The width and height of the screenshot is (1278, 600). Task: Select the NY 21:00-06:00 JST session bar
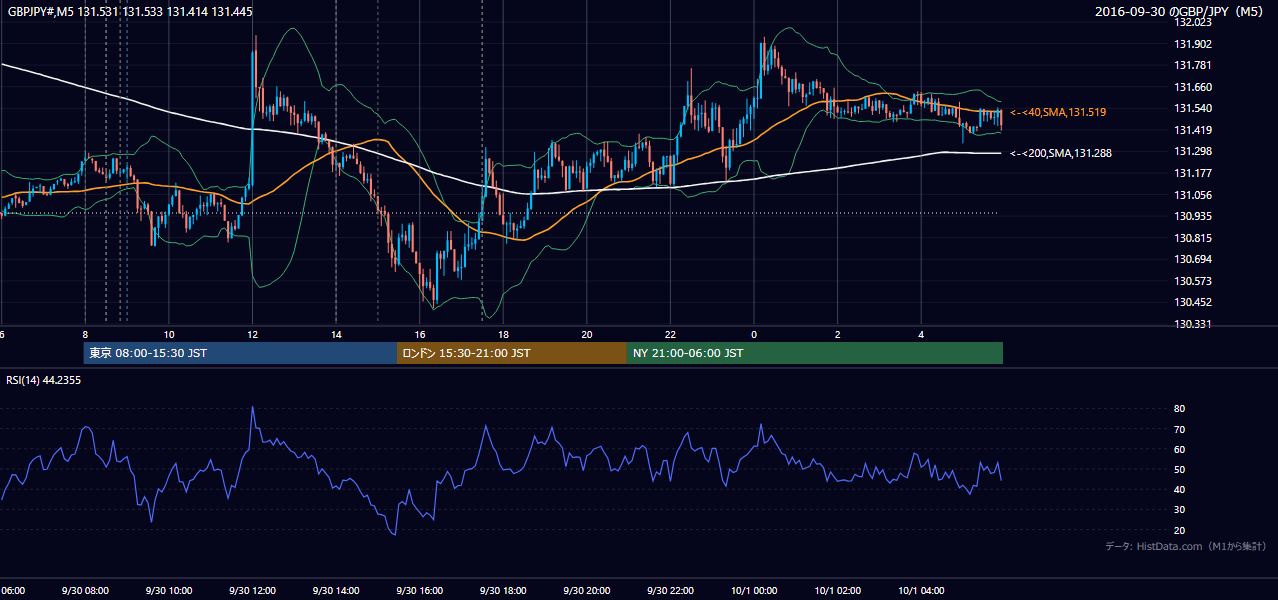815,353
